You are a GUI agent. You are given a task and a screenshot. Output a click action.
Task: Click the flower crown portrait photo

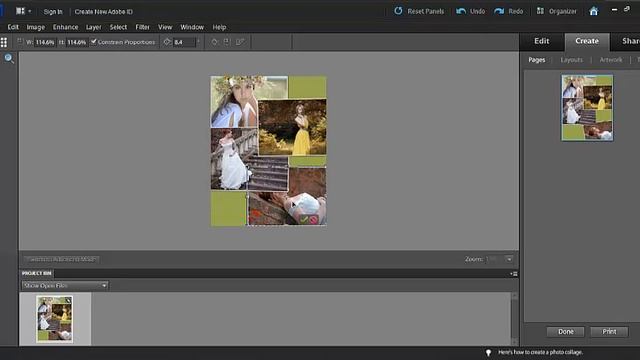[235, 102]
